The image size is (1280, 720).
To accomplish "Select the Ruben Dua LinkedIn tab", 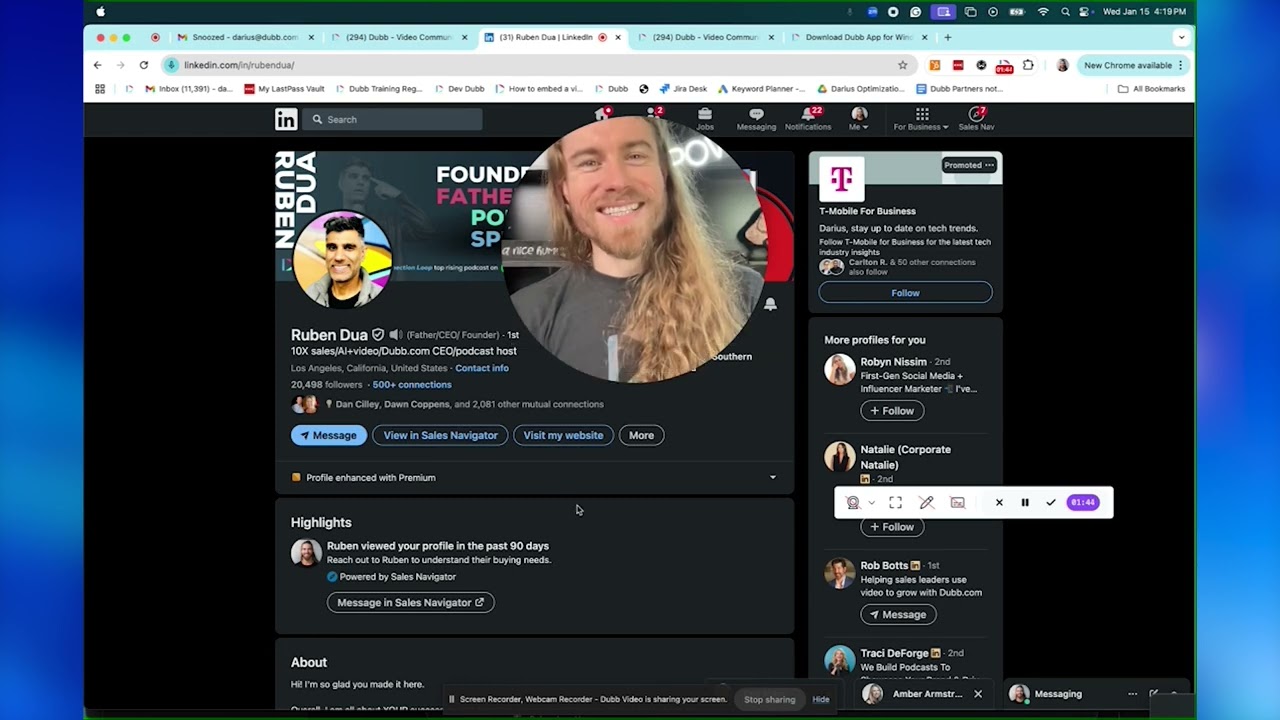I will pos(552,38).
